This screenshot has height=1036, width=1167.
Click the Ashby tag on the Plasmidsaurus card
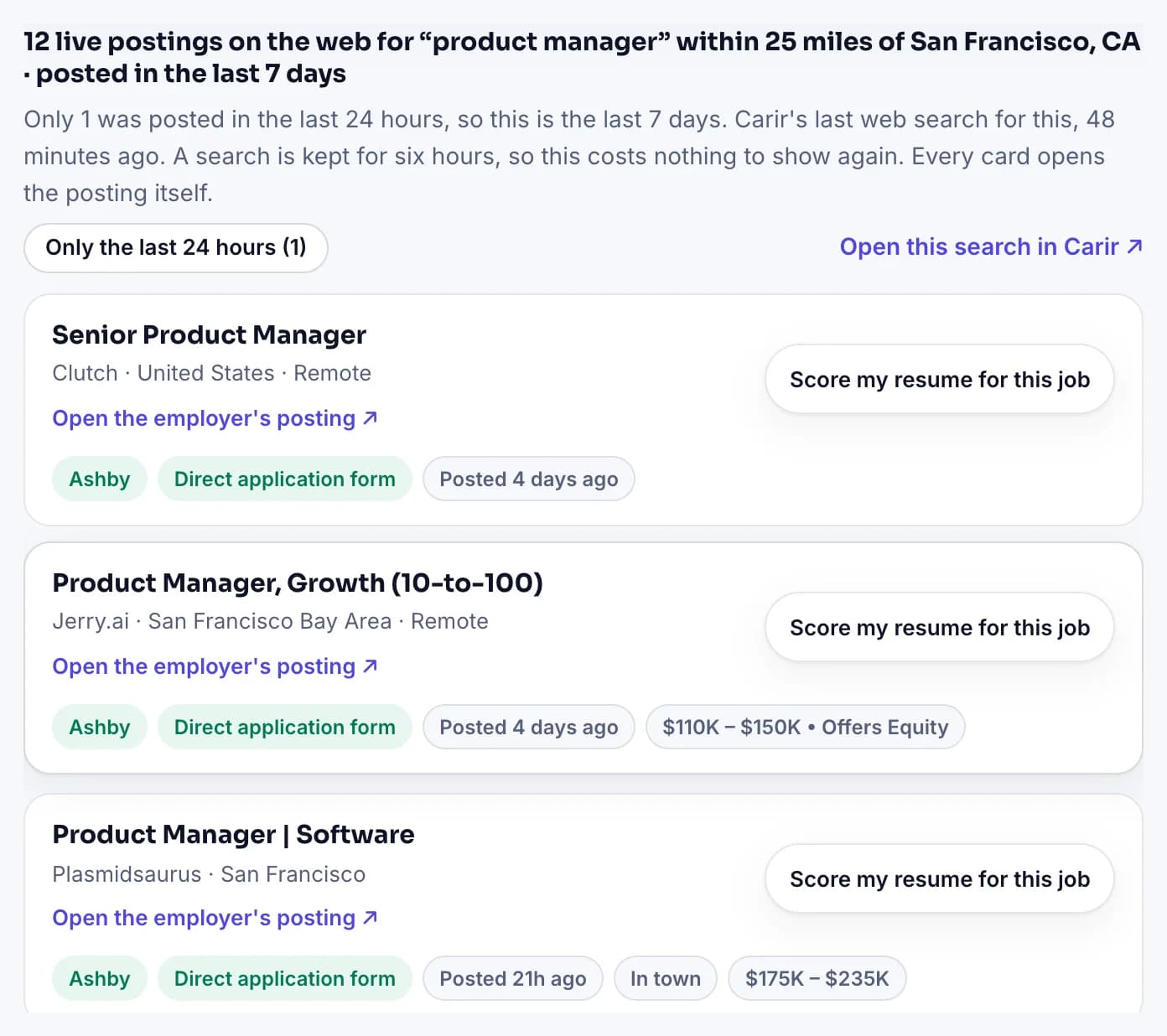pos(100,978)
